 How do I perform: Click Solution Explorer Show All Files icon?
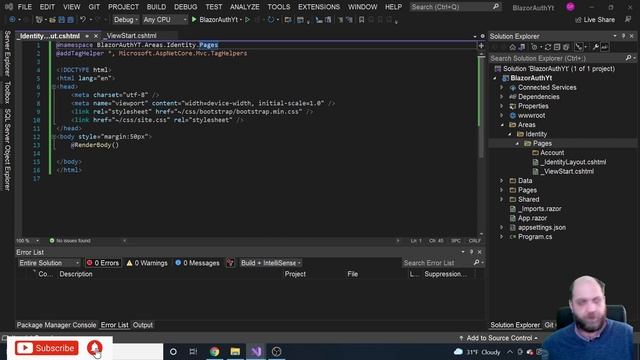(x=566, y=47)
